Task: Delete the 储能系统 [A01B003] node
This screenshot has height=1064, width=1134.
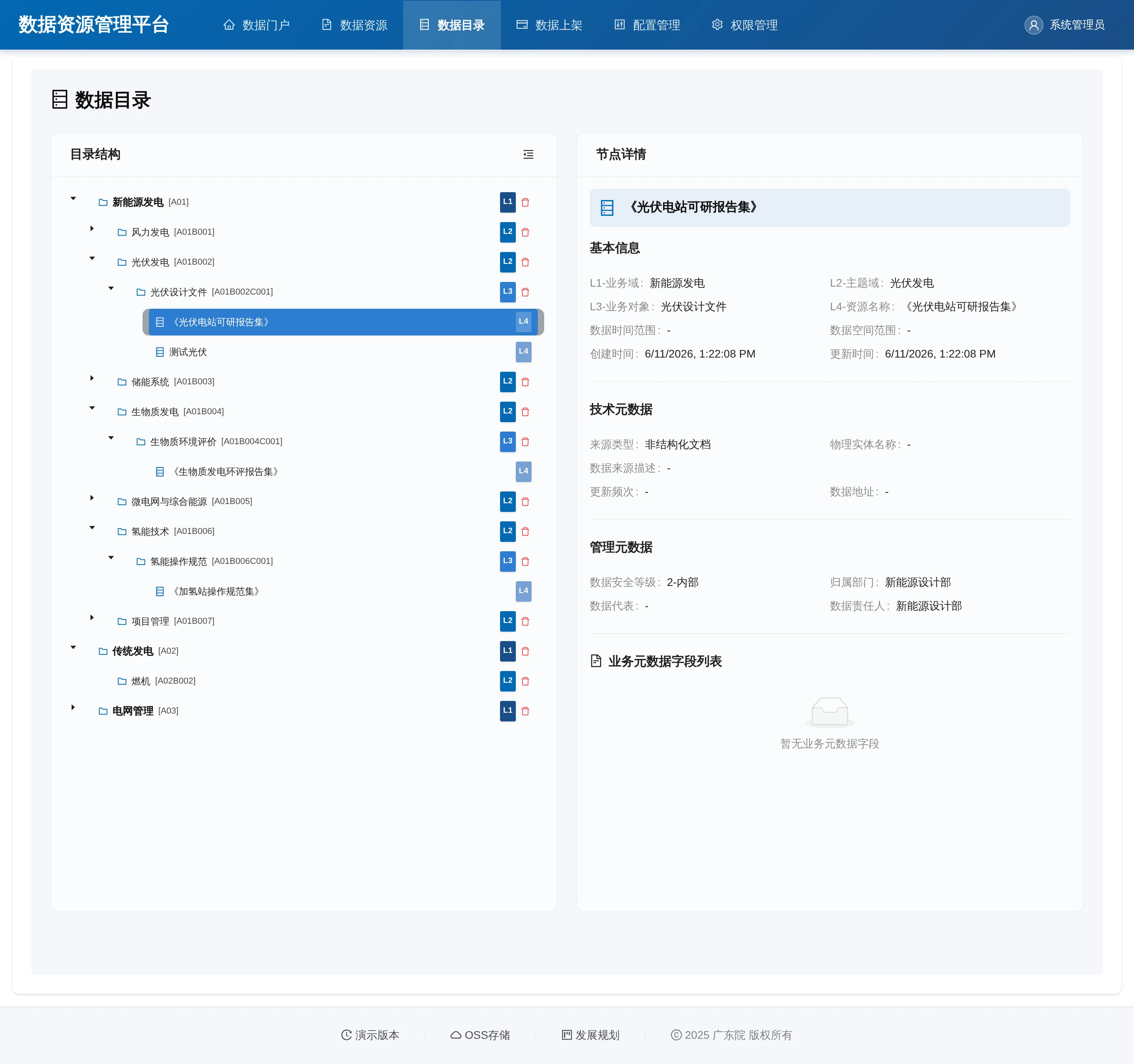Action: [525, 382]
